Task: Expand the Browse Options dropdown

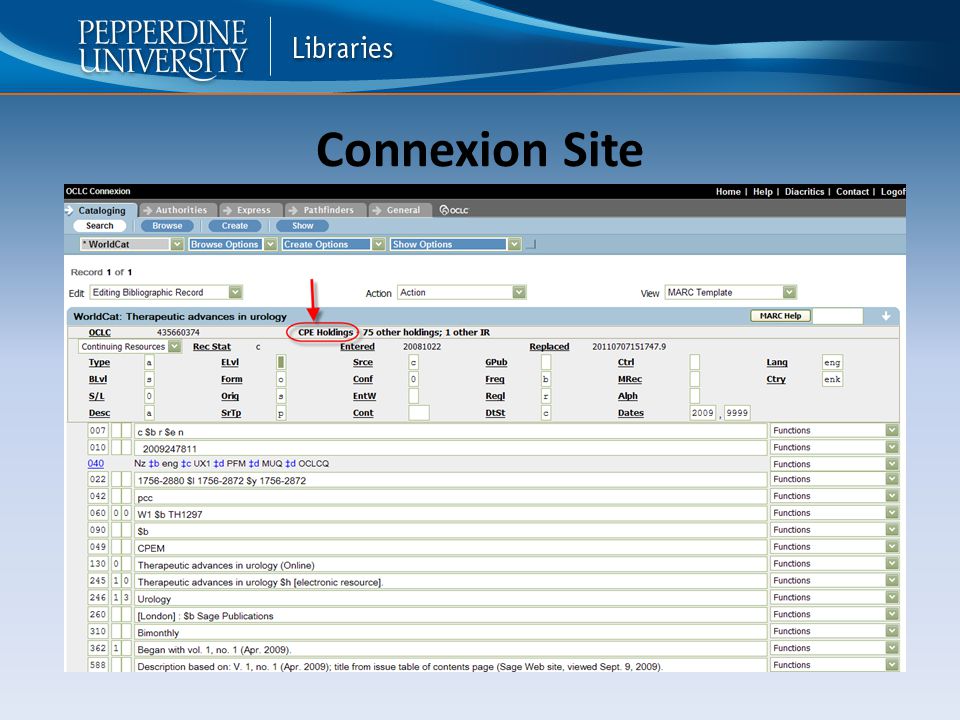Action: click(x=233, y=244)
